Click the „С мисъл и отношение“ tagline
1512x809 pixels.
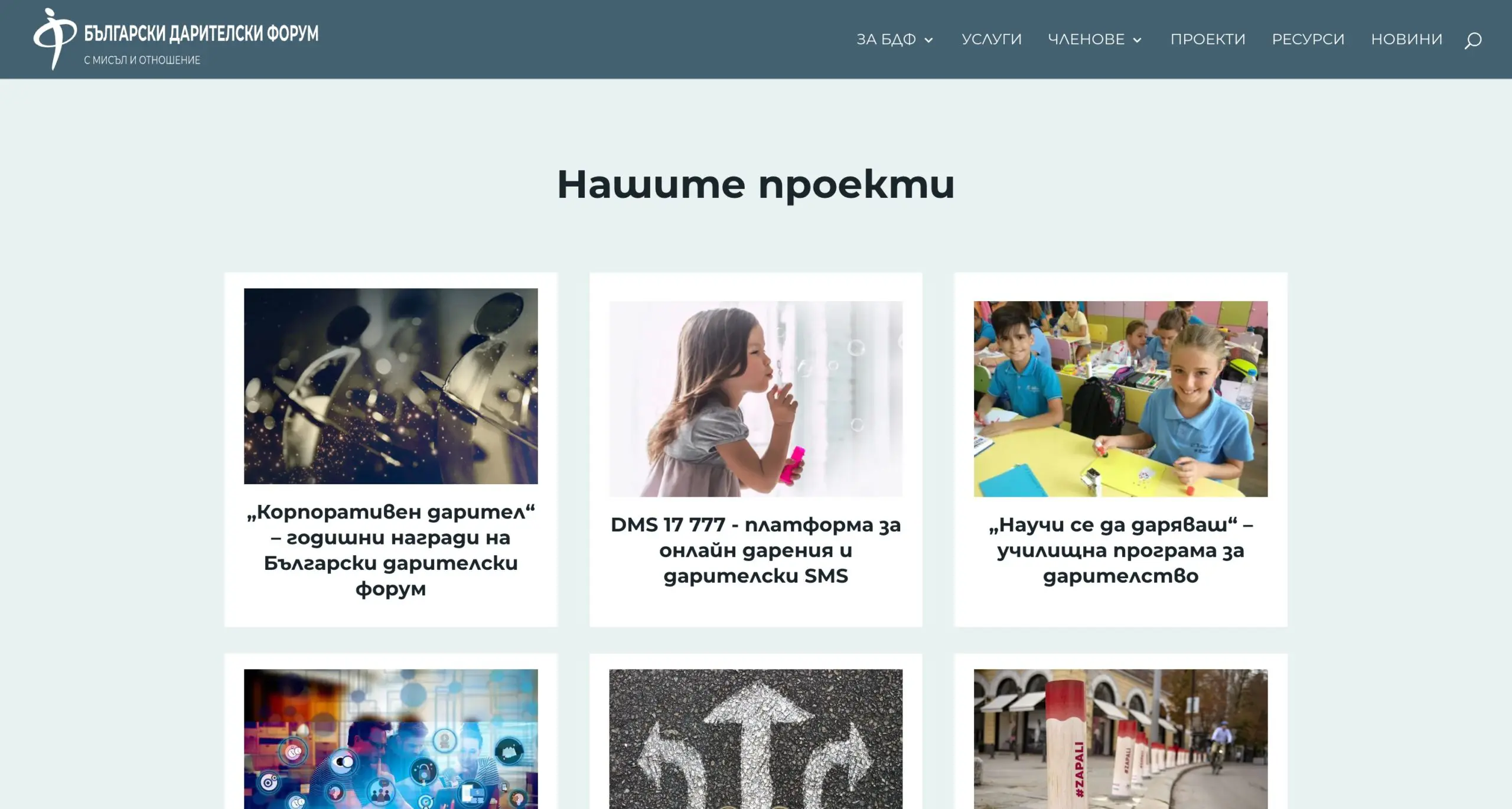point(142,60)
